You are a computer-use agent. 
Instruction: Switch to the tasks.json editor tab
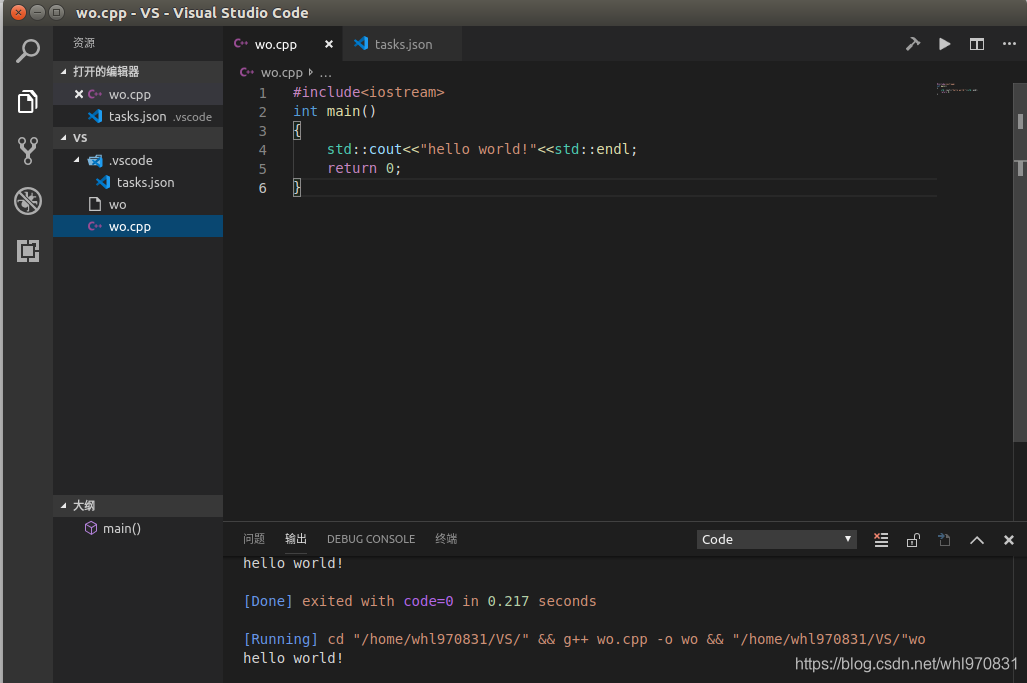click(402, 44)
